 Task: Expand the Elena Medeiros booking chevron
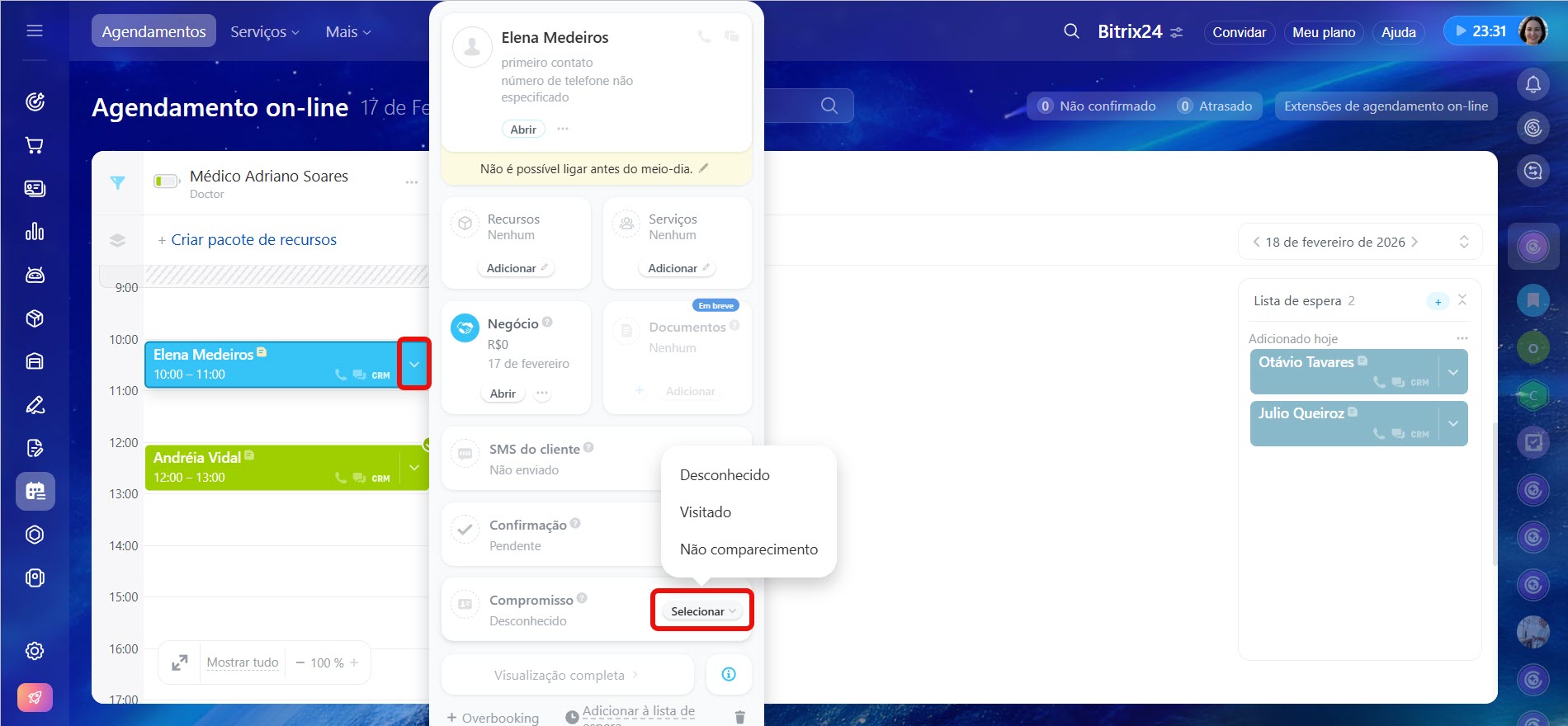tap(414, 364)
